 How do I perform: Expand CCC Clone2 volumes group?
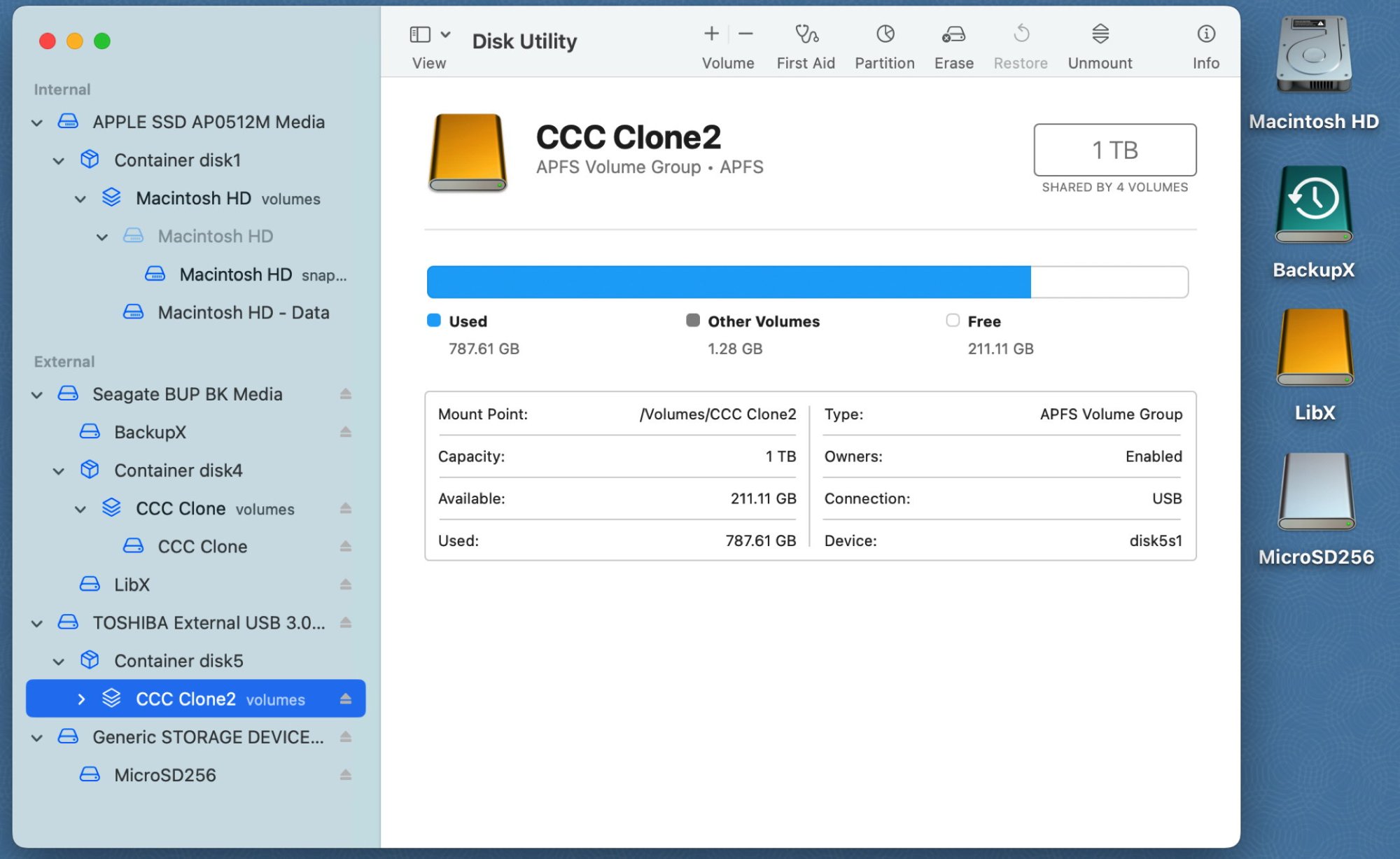point(81,699)
